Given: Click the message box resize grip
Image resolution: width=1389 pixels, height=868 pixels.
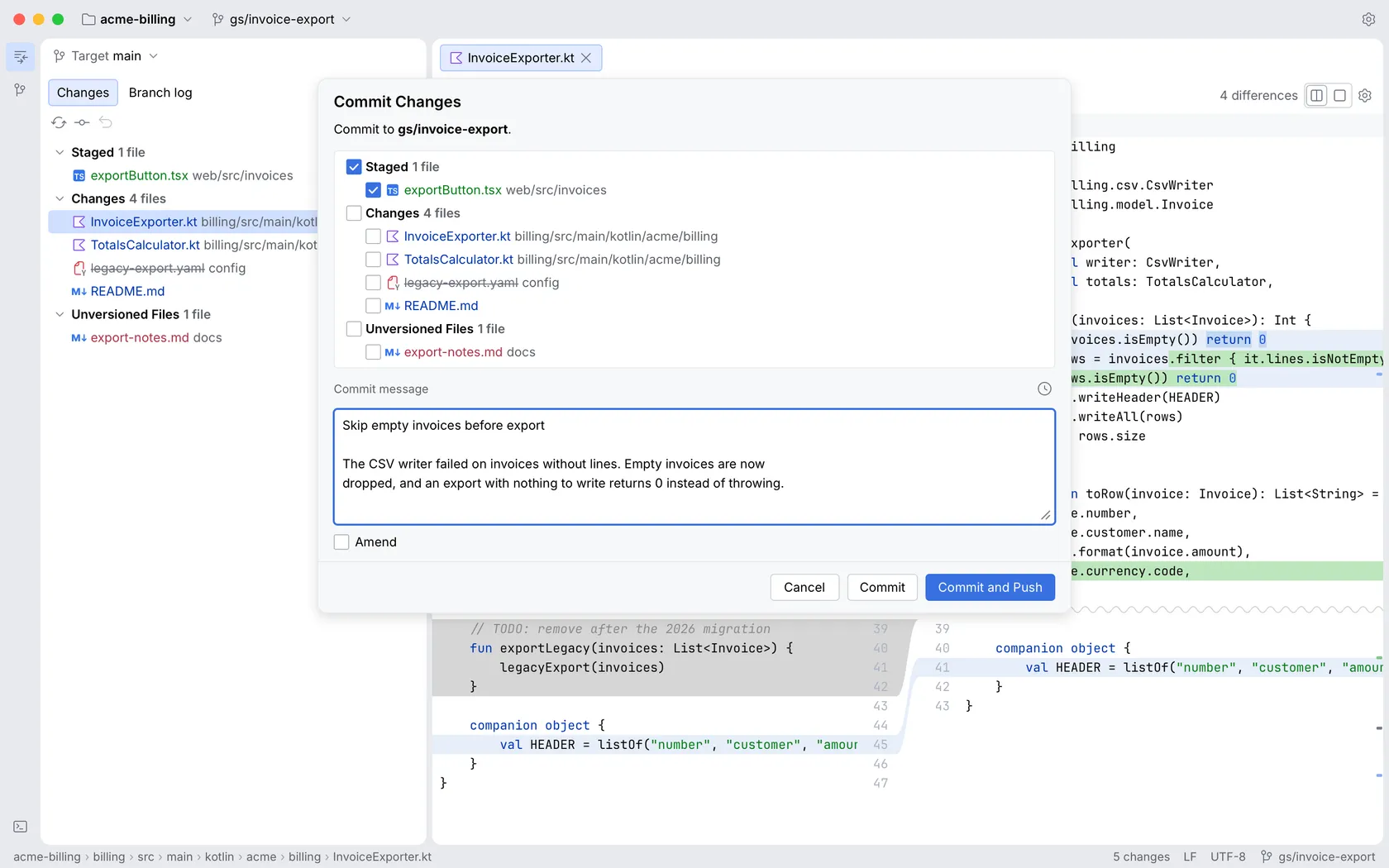Looking at the screenshot, I should (x=1046, y=515).
